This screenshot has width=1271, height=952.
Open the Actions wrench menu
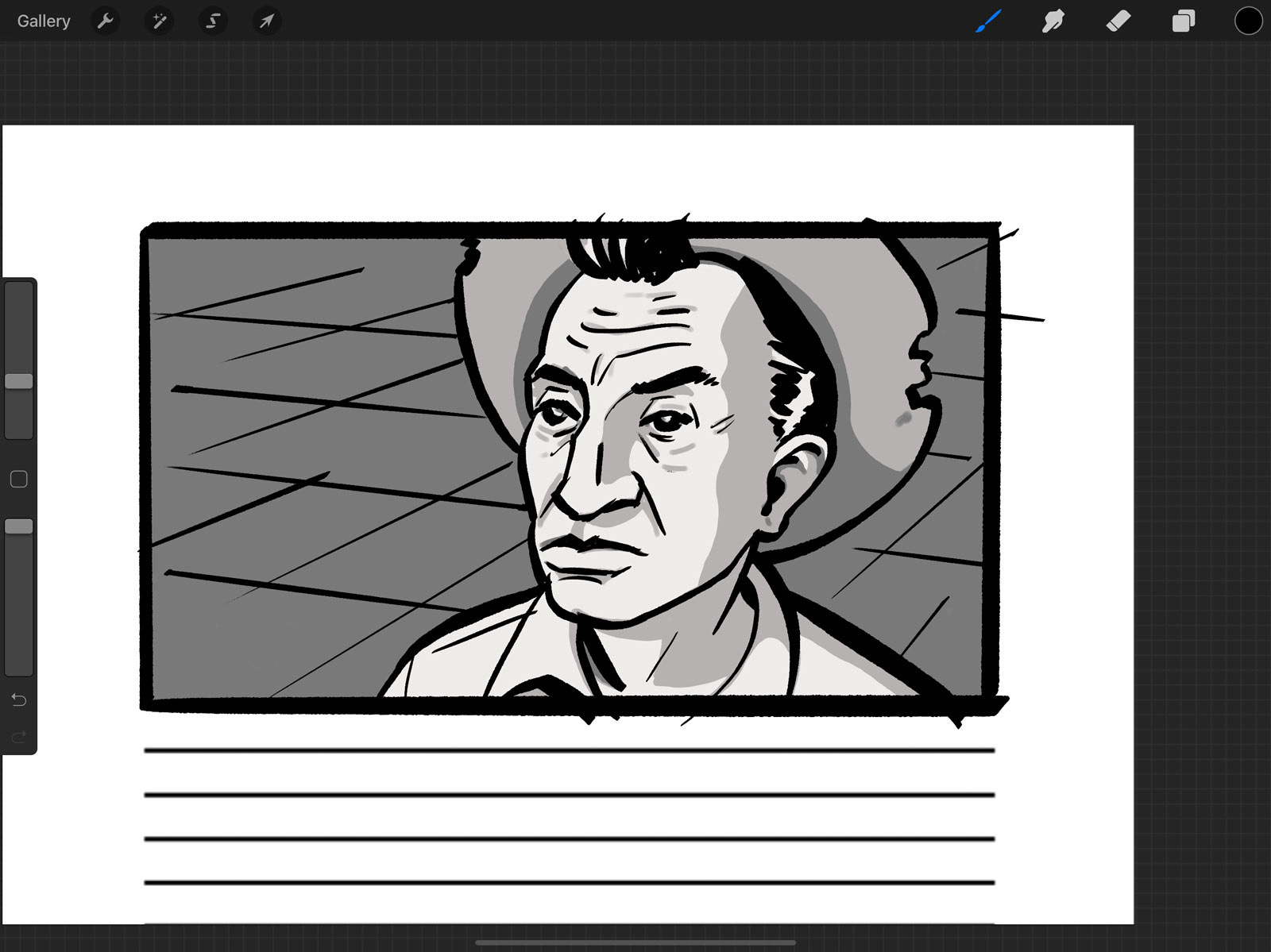(x=106, y=21)
